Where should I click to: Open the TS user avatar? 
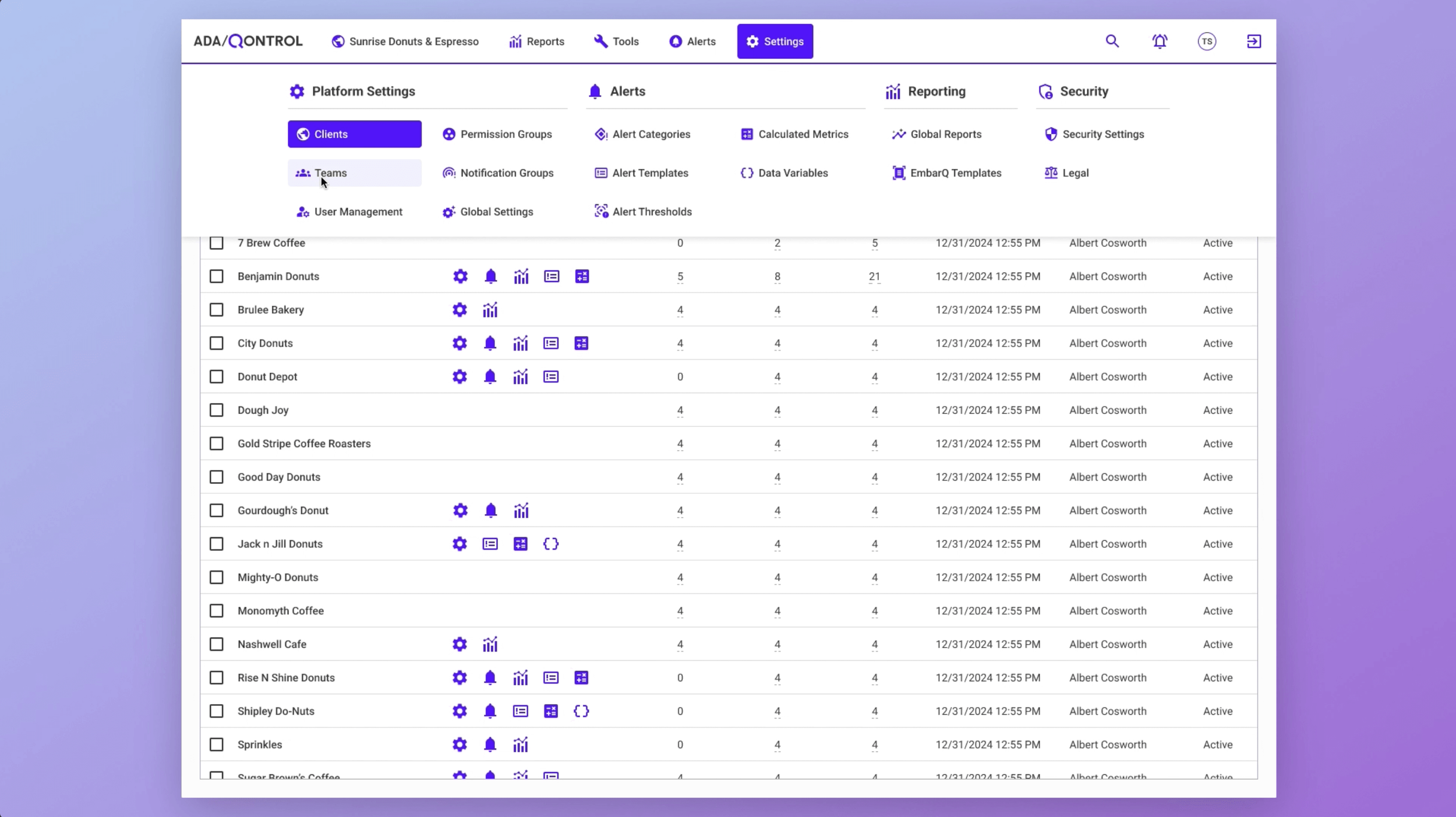click(x=1206, y=41)
